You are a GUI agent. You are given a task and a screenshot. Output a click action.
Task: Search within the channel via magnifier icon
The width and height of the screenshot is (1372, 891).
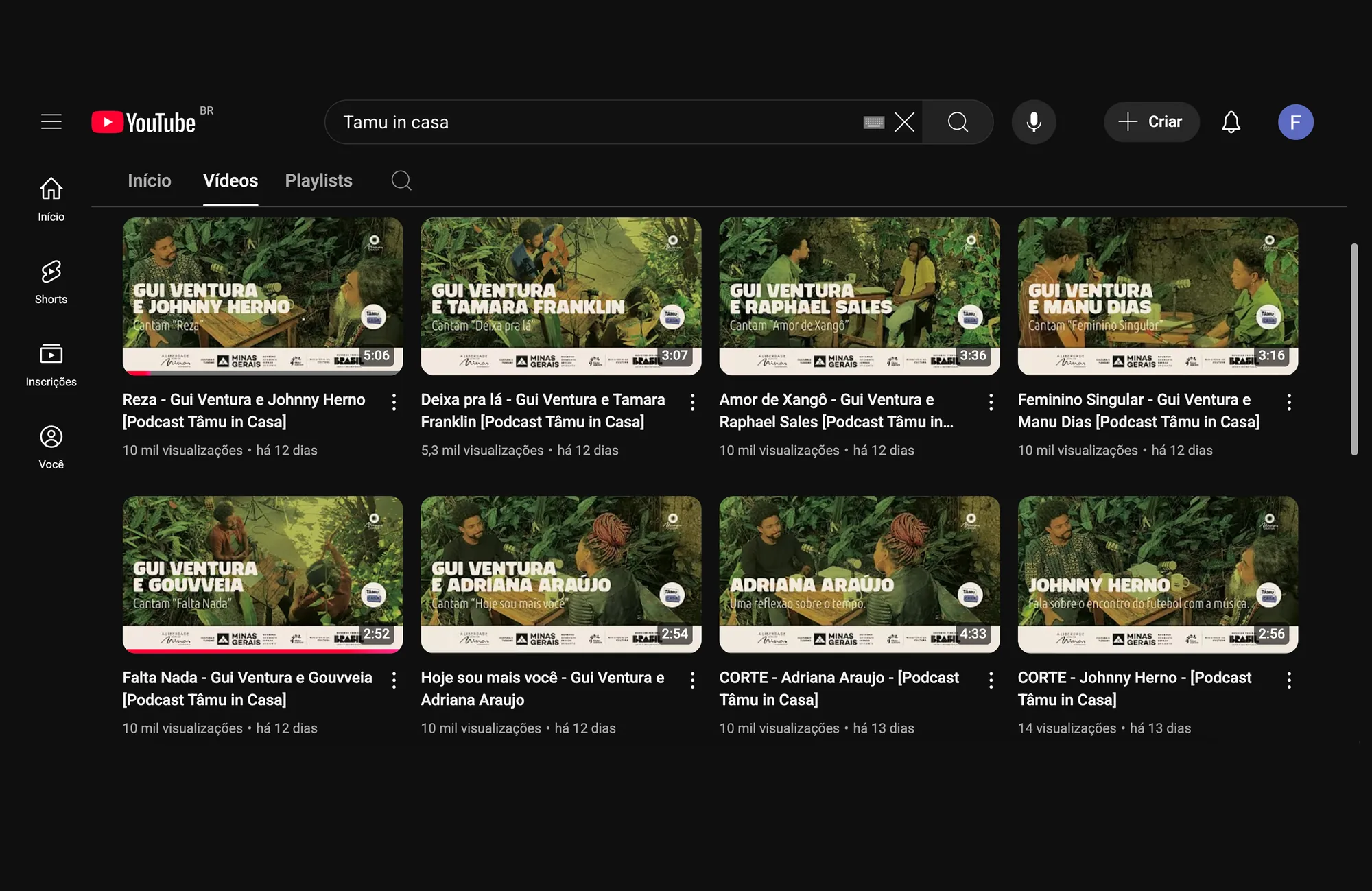point(401,180)
